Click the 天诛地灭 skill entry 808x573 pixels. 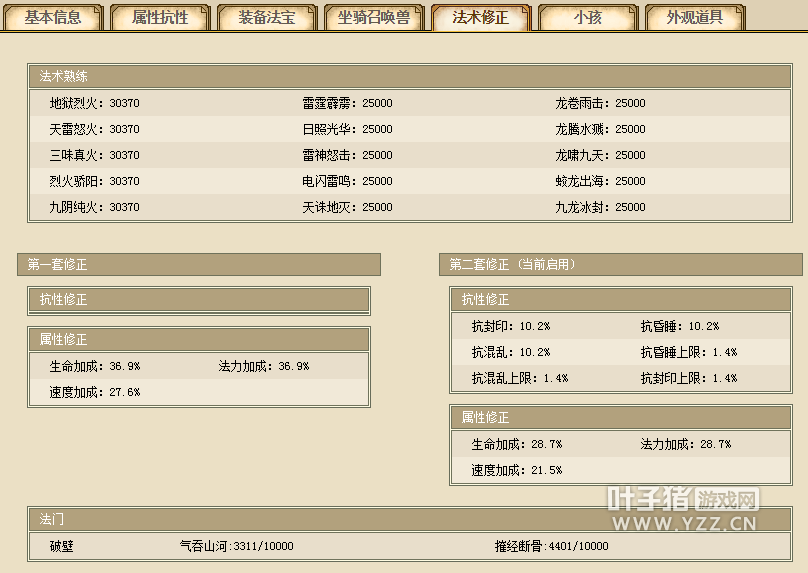coord(347,207)
